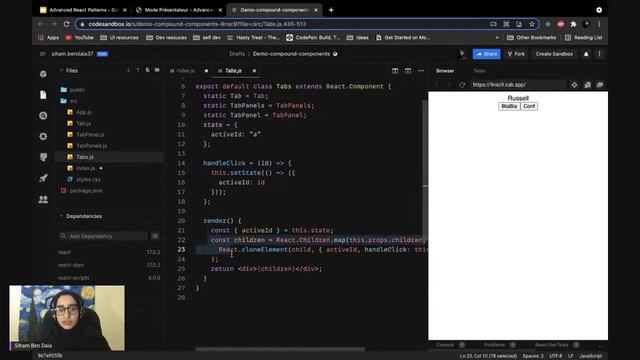The image size is (640, 360).
Task: Open the Deployment rocket sidebar icon
Action: pyautogui.click(x=43, y=178)
